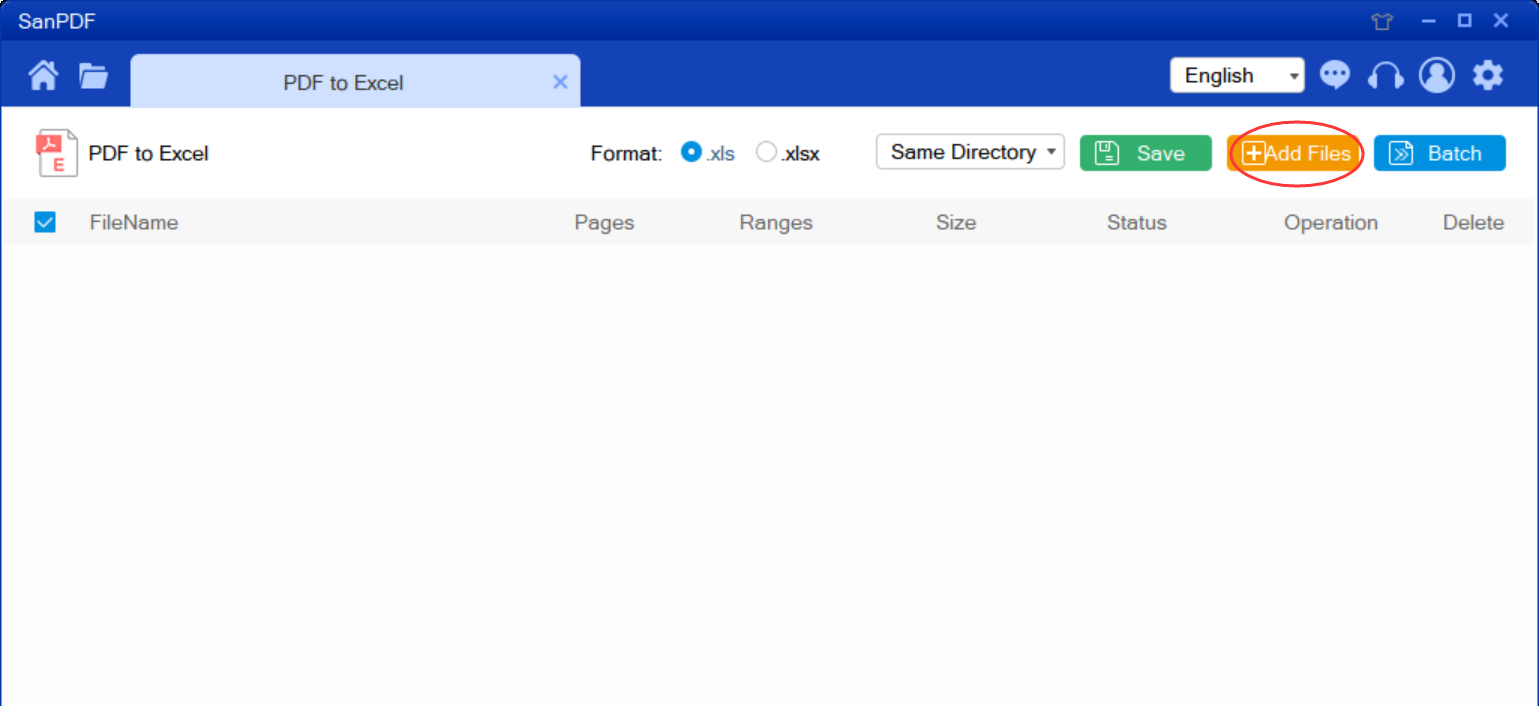Uncheck the select-all FileName checkbox
1539x706 pixels.
[44, 222]
